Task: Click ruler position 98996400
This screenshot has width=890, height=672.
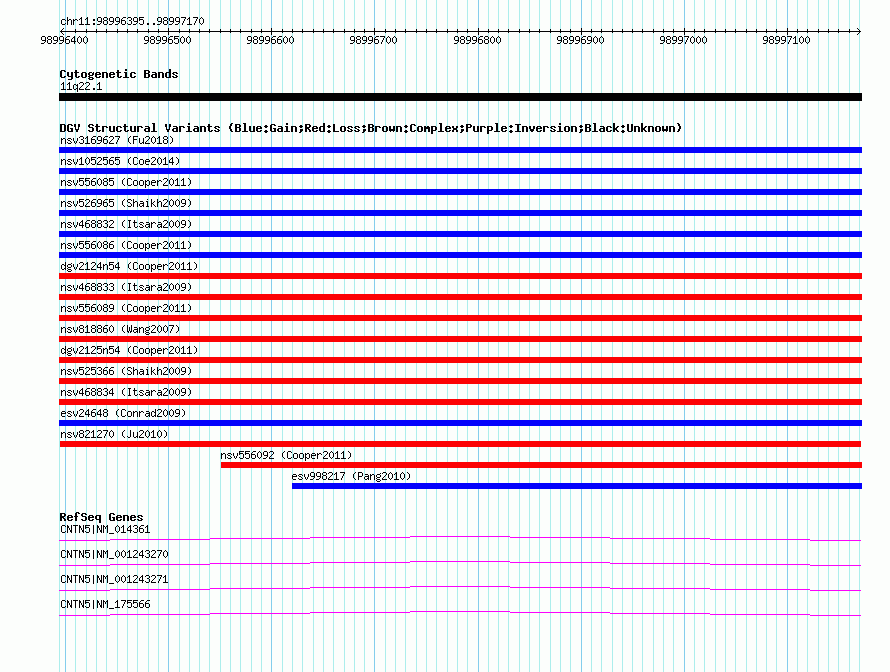Action: [64, 40]
